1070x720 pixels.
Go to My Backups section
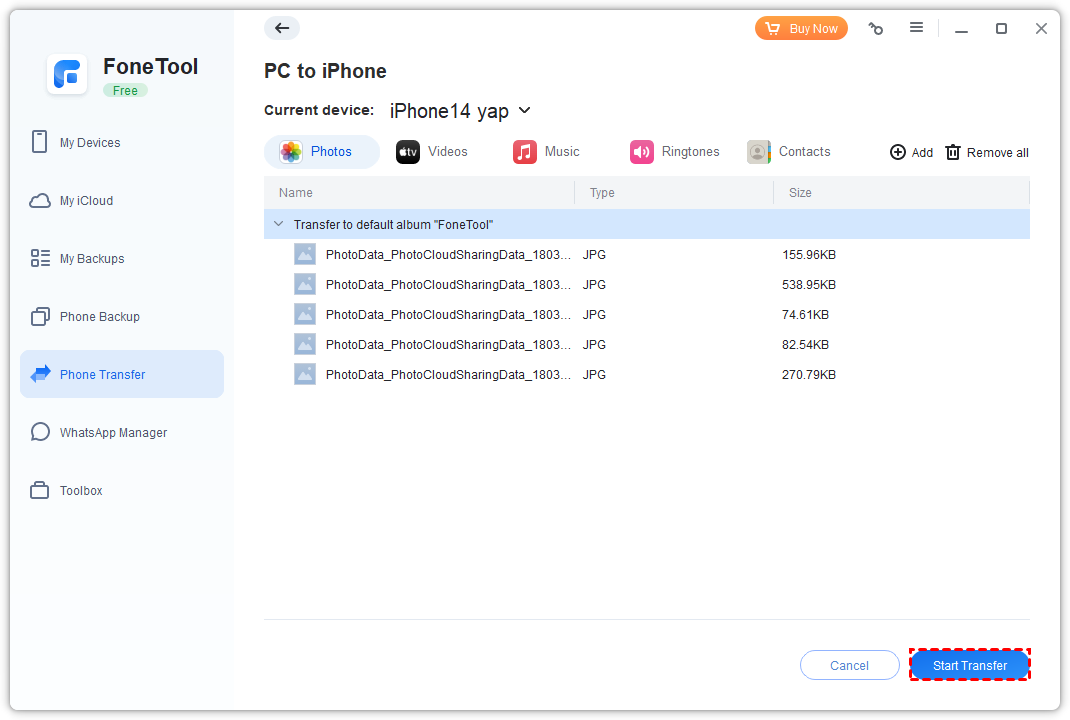point(91,259)
